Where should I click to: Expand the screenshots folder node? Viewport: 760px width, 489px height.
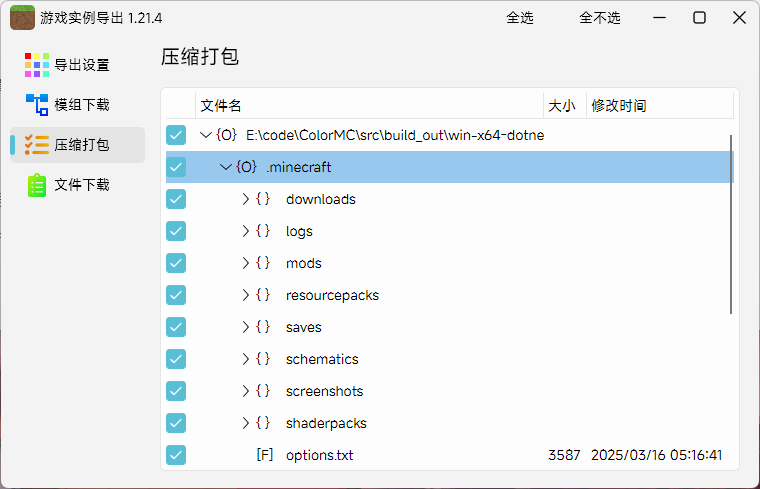click(246, 391)
